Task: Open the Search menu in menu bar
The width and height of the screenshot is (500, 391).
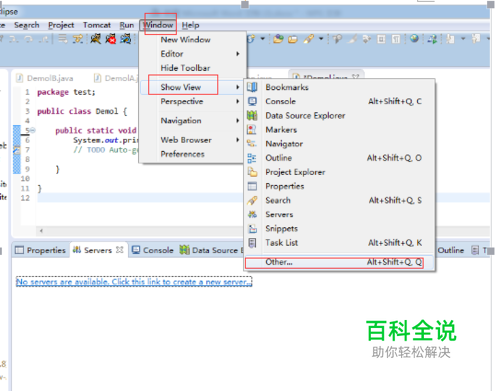Action: point(27,25)
